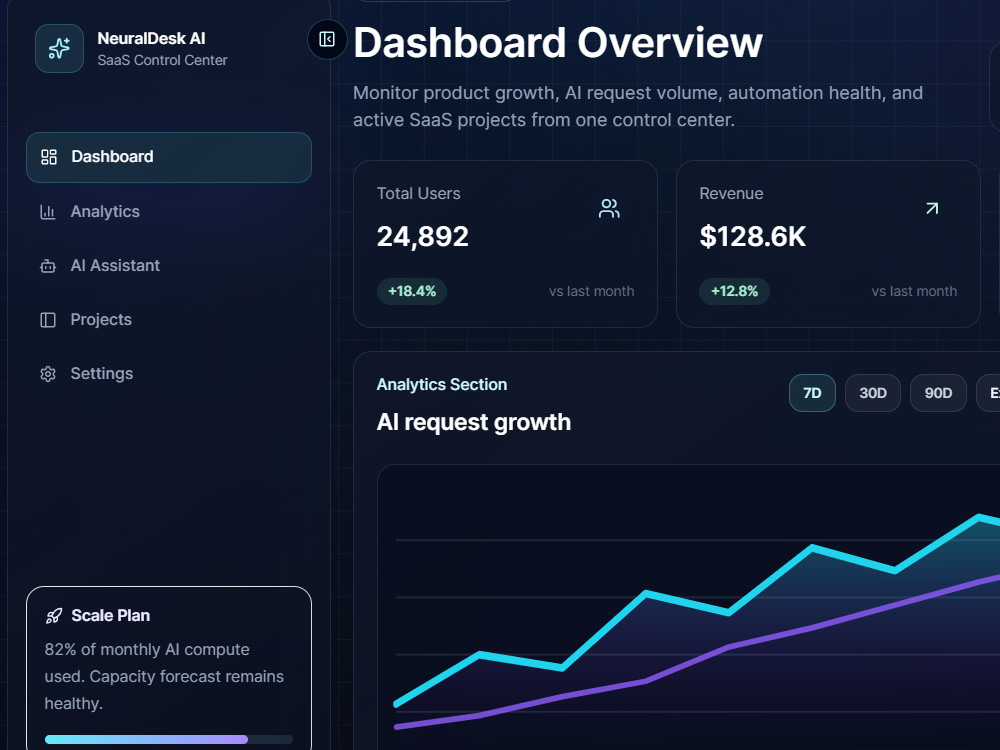The image size is (1000, 750).
Task: Go to Analytics in the sidebar
Action: 169,212
